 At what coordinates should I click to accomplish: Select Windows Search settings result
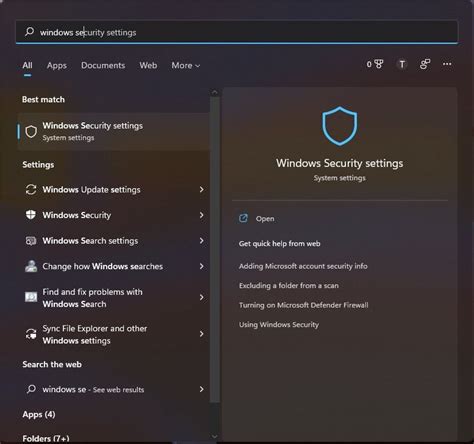coord(115,240)
